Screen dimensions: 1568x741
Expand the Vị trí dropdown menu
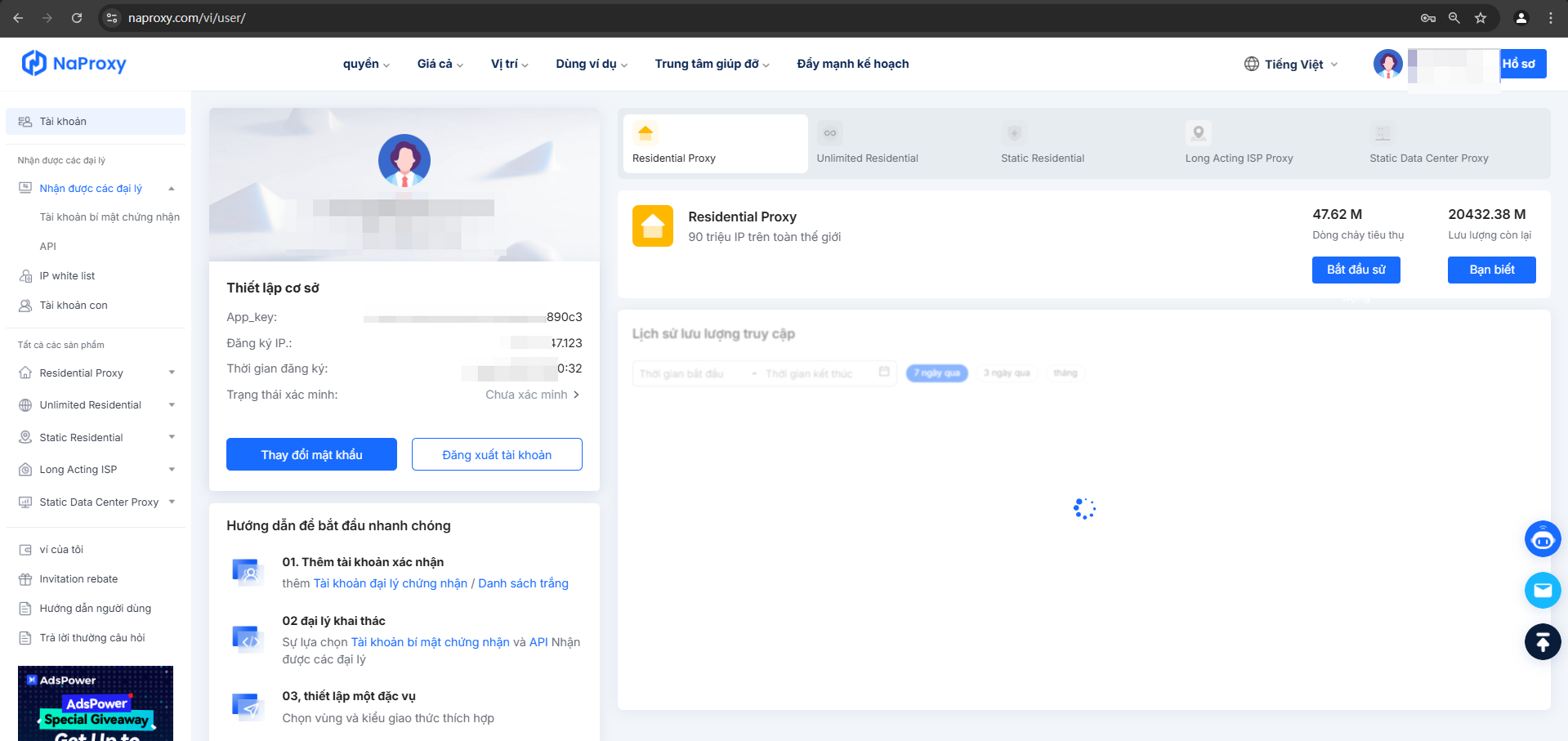pos(510,64)
